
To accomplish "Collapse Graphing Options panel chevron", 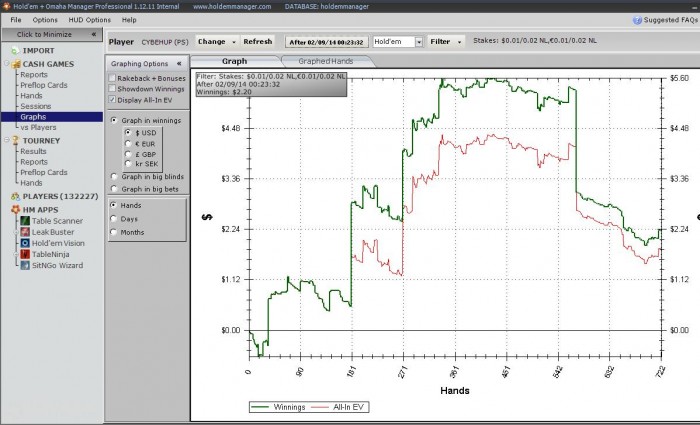I will (179, 64).
